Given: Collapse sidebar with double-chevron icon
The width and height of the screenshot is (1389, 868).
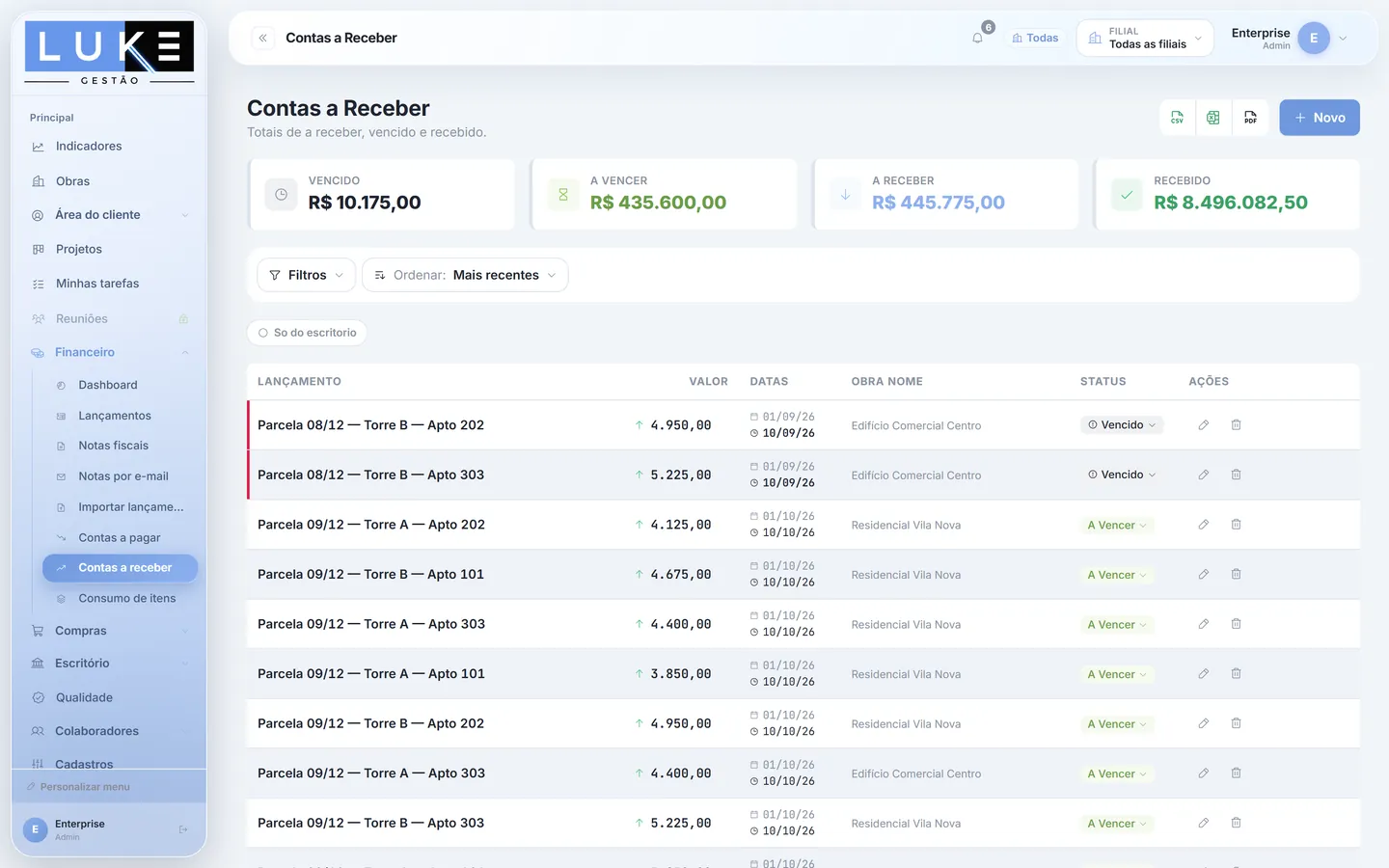Looking at the screenshot, I should click(x=262, y=38).
